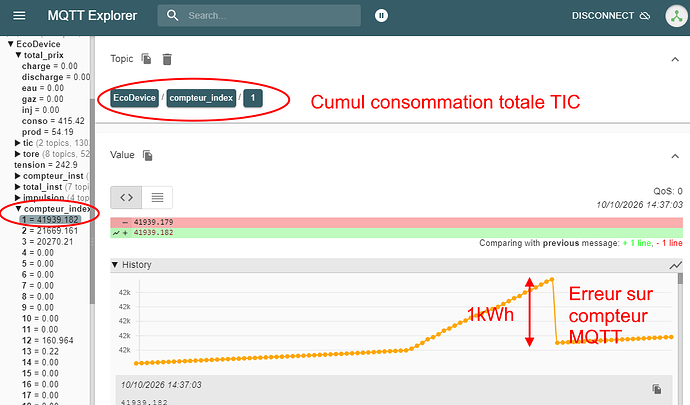Collapse the Topic panel chevron
Viewport: 690px width, 405px height.
[x=675, y=59]
